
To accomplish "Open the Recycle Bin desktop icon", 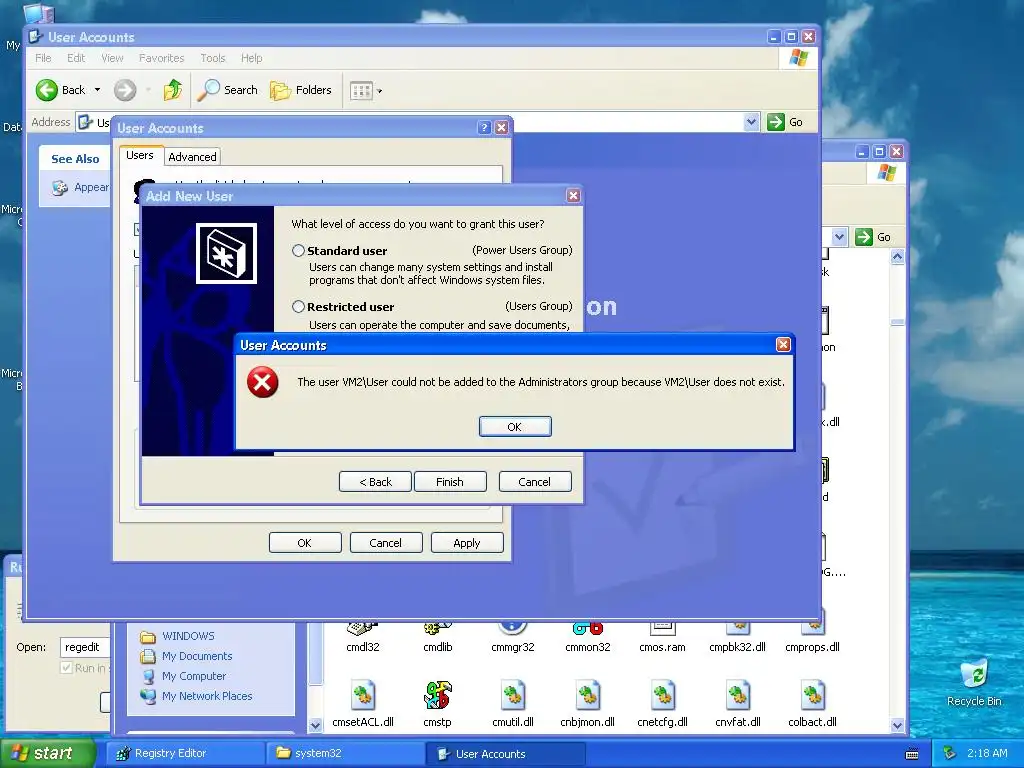I will [974, 682].
